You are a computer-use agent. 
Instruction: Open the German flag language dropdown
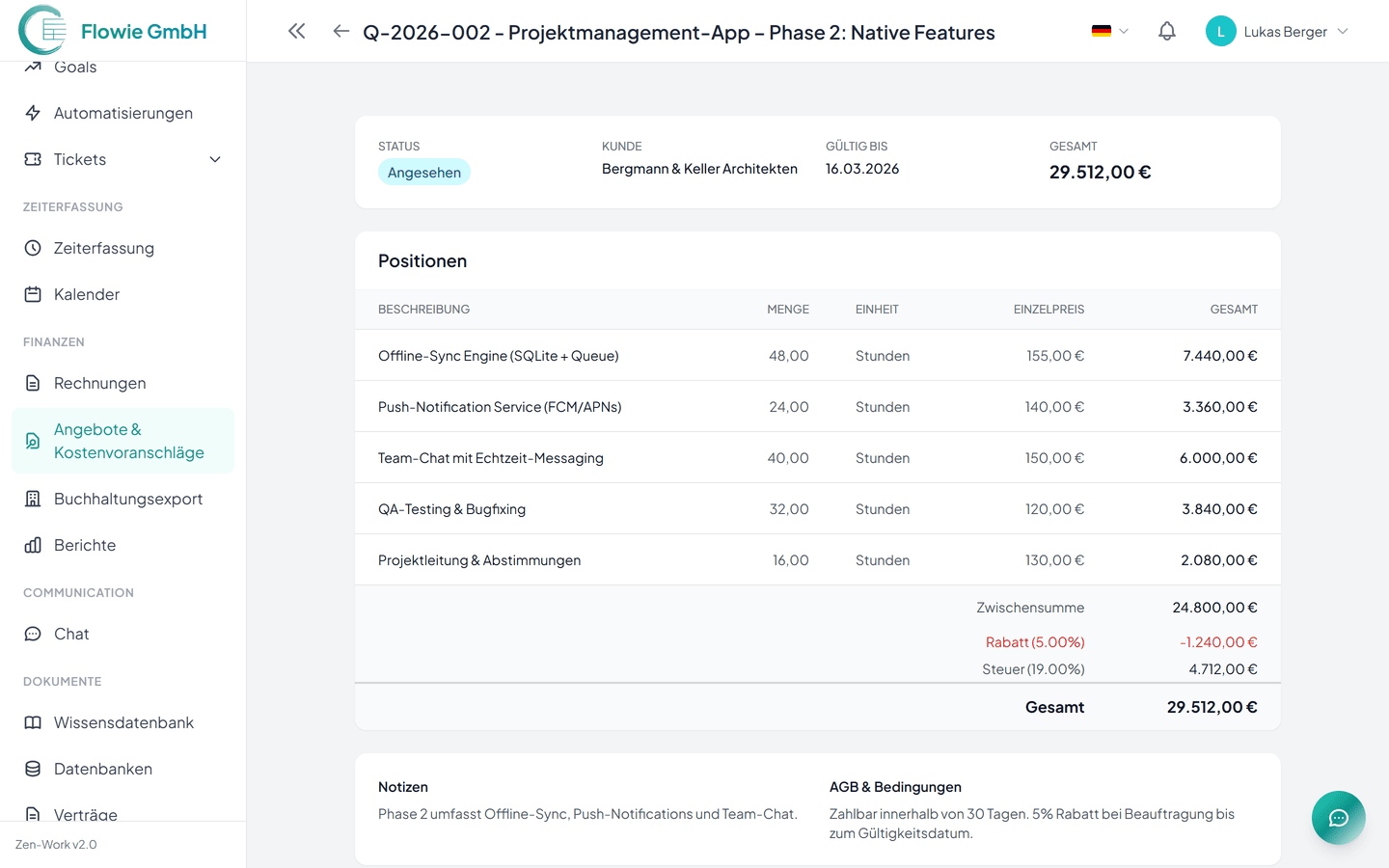pyautogui.click(x=1109, y=32)
